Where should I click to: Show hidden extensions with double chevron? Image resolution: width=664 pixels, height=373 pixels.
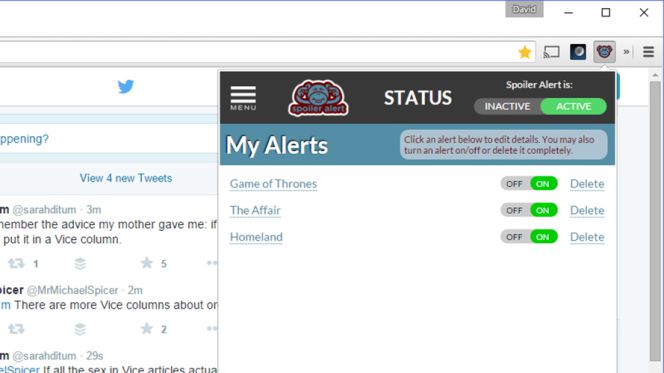click(x=626, y=52)
